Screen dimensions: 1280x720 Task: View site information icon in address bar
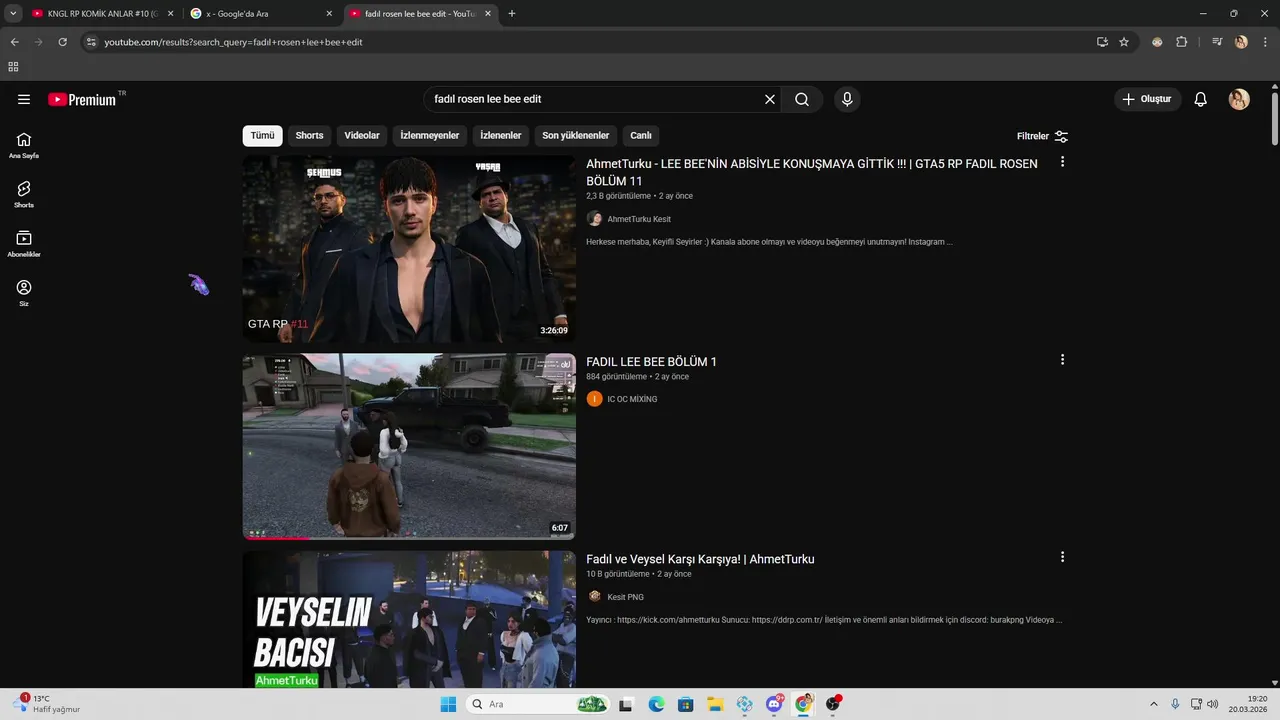tap(91, 42)
